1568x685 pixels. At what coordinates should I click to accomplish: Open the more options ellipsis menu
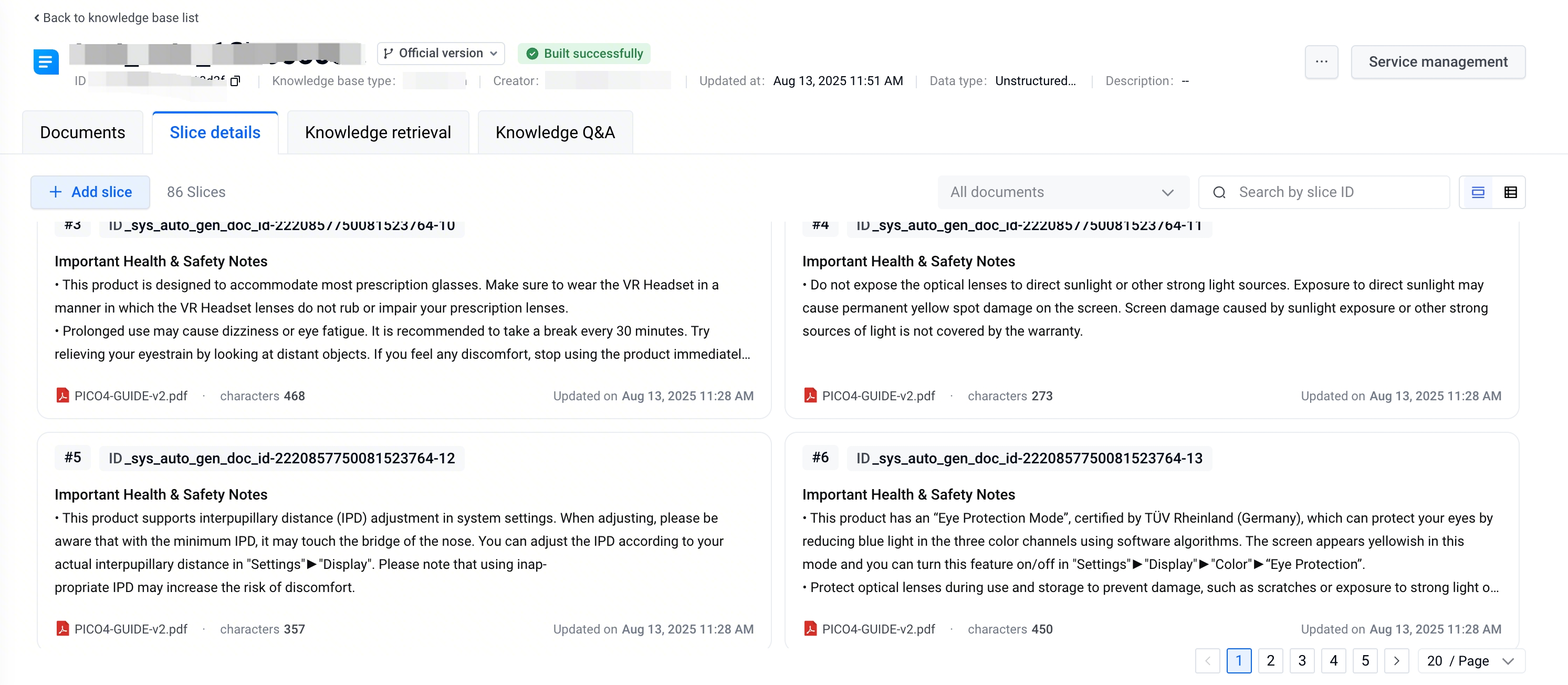pos(1321,61)
